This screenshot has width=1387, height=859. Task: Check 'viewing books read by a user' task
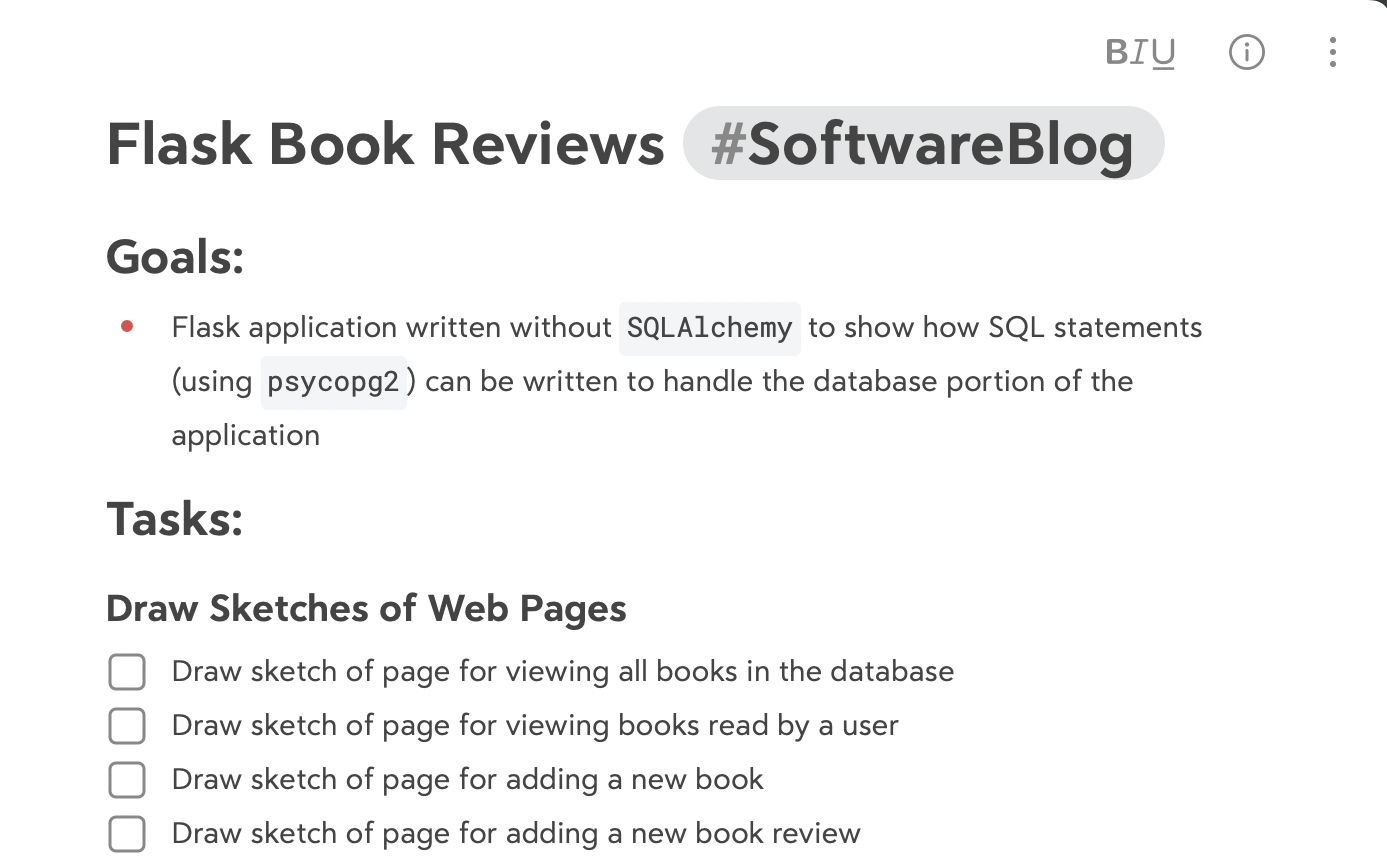pos(127,726)
